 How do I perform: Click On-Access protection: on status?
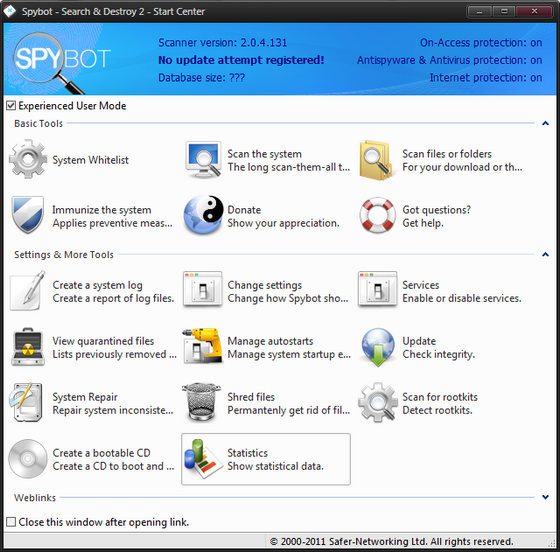[481, 43]
